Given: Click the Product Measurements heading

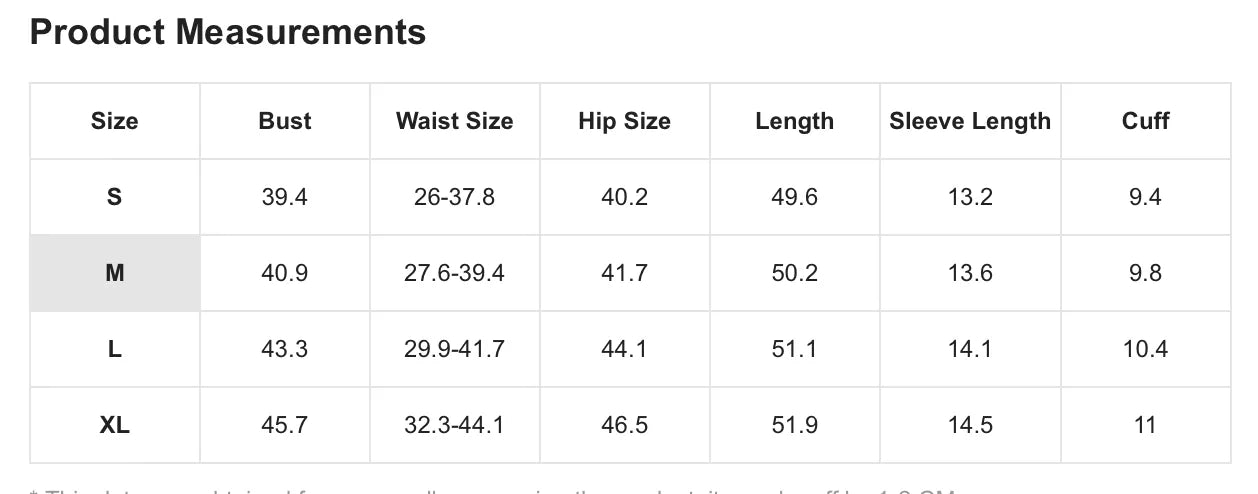Looking at the screenshot, I should (228, 32).
